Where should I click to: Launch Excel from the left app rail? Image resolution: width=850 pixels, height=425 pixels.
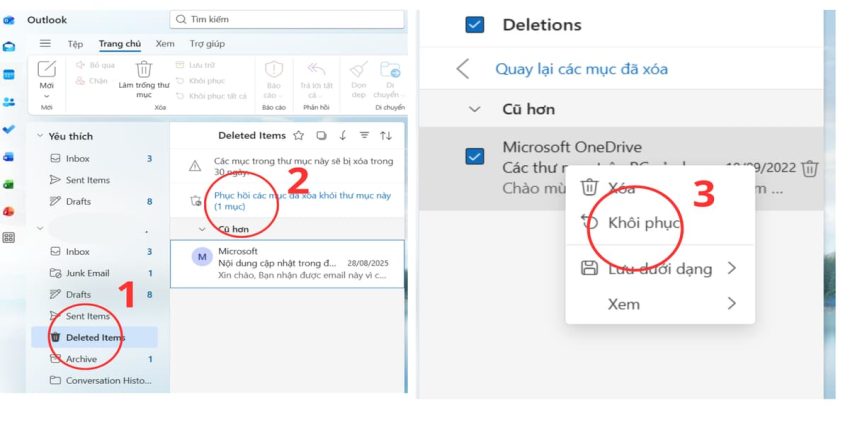tap(9, 184)
